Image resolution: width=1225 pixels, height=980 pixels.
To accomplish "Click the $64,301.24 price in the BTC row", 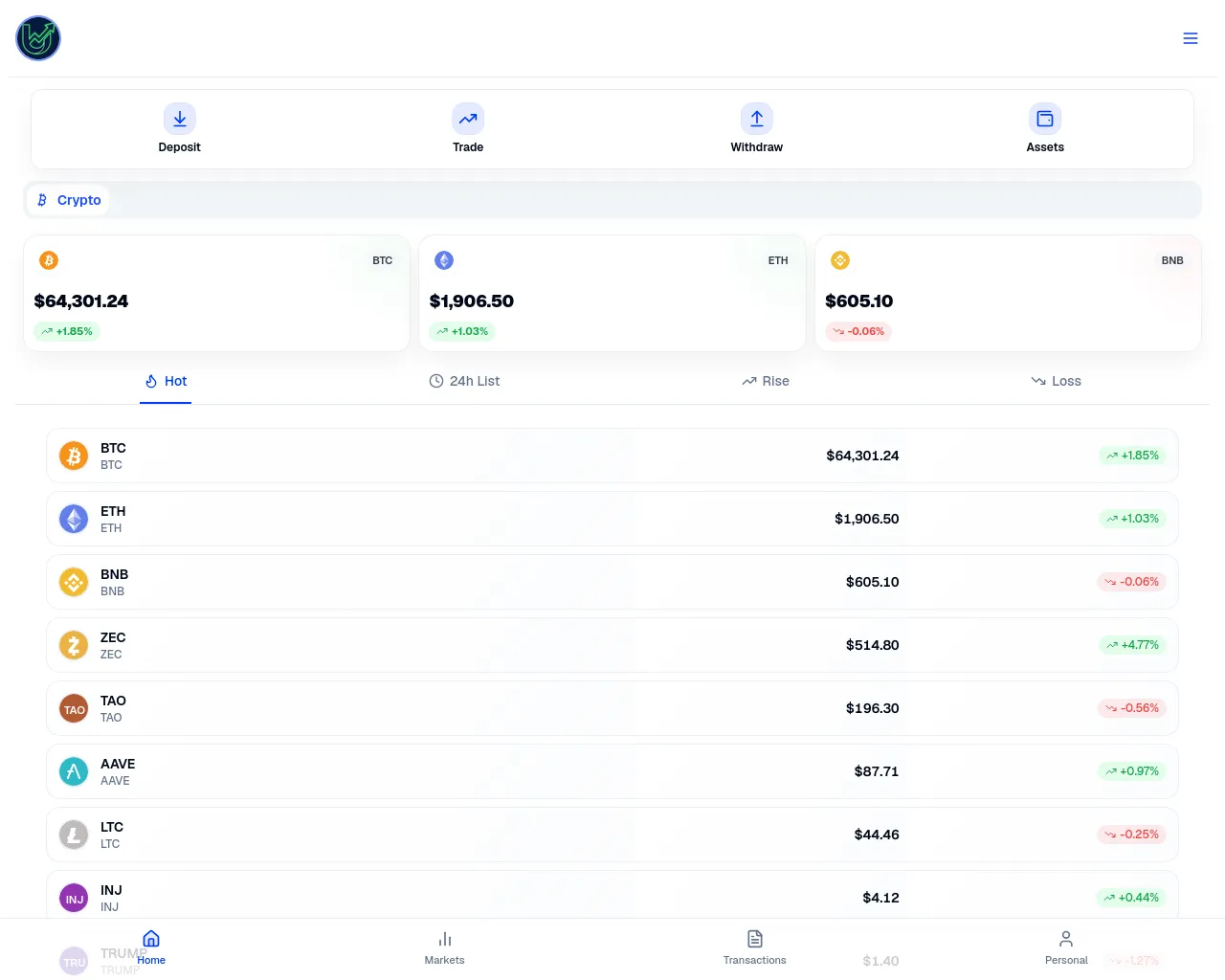I will pyautogui.click(x=862, y=456).
